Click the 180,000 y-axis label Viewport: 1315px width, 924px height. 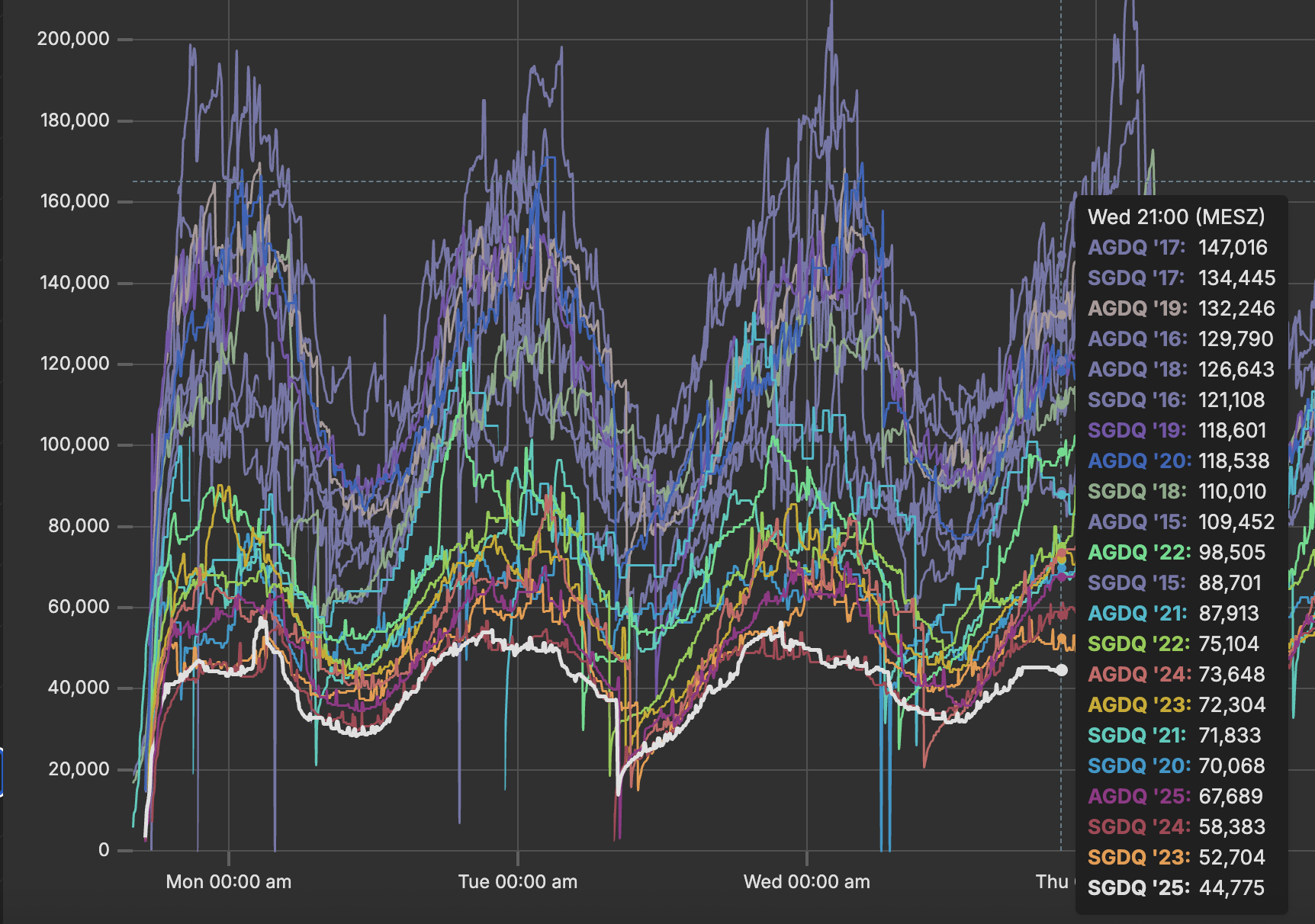(75, 120)
